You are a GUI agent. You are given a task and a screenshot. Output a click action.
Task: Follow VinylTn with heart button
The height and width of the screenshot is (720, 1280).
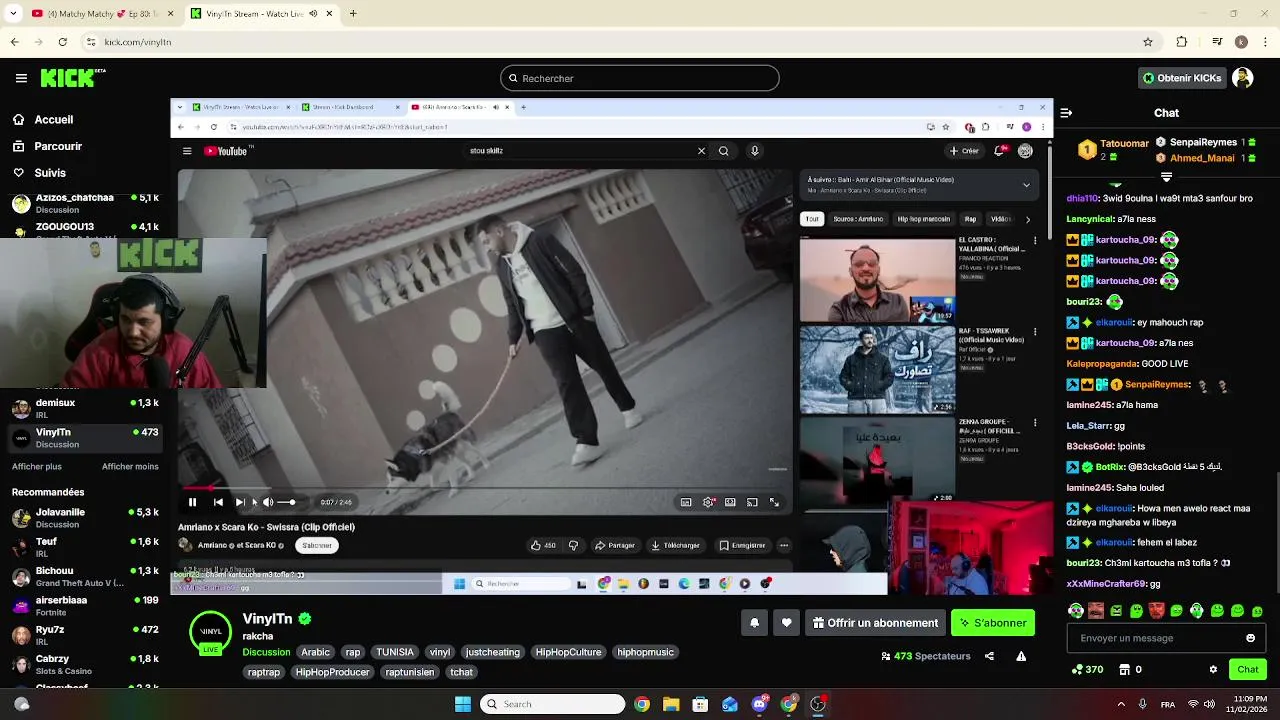point(786,623)
